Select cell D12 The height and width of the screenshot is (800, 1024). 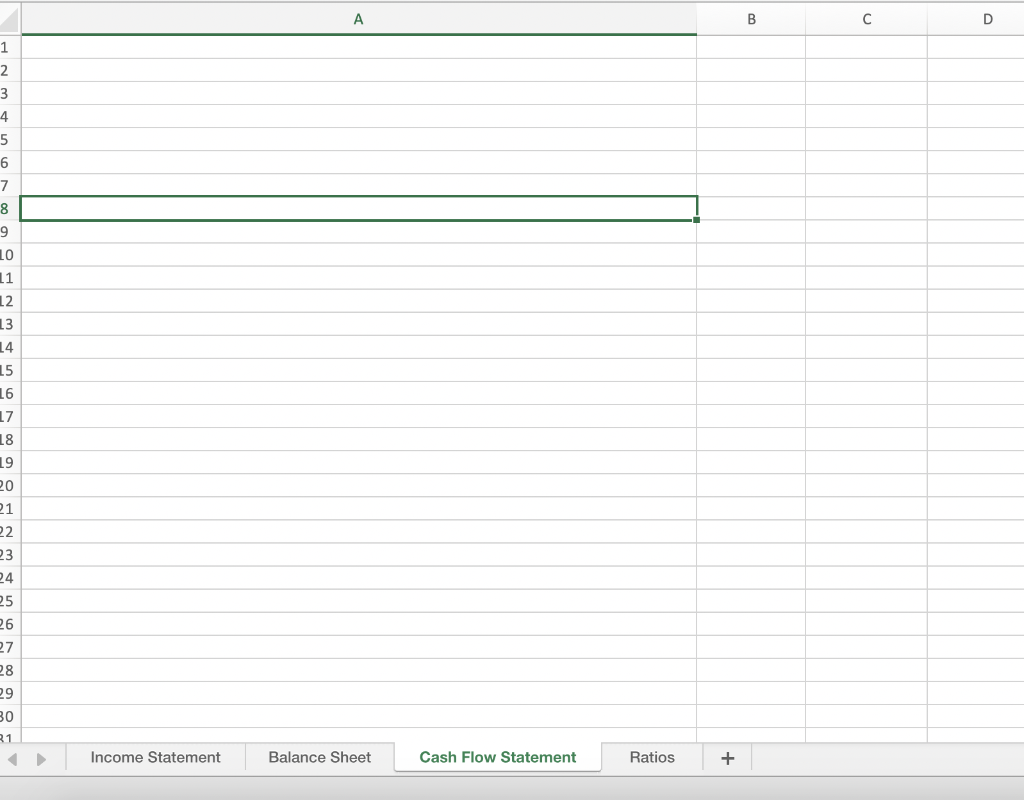coord(976,301)
